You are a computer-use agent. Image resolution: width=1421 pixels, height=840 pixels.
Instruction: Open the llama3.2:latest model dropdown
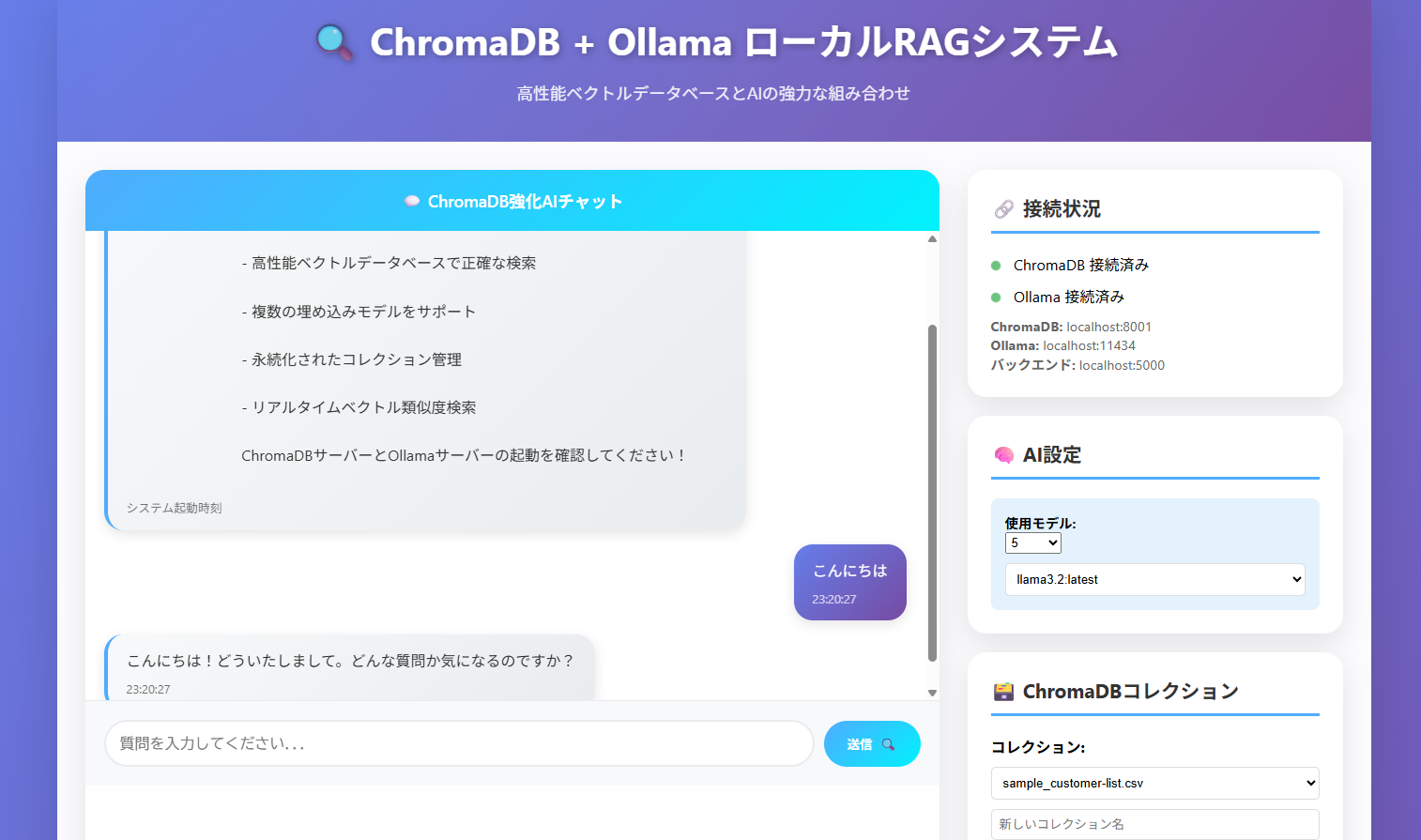point(1154,579)
